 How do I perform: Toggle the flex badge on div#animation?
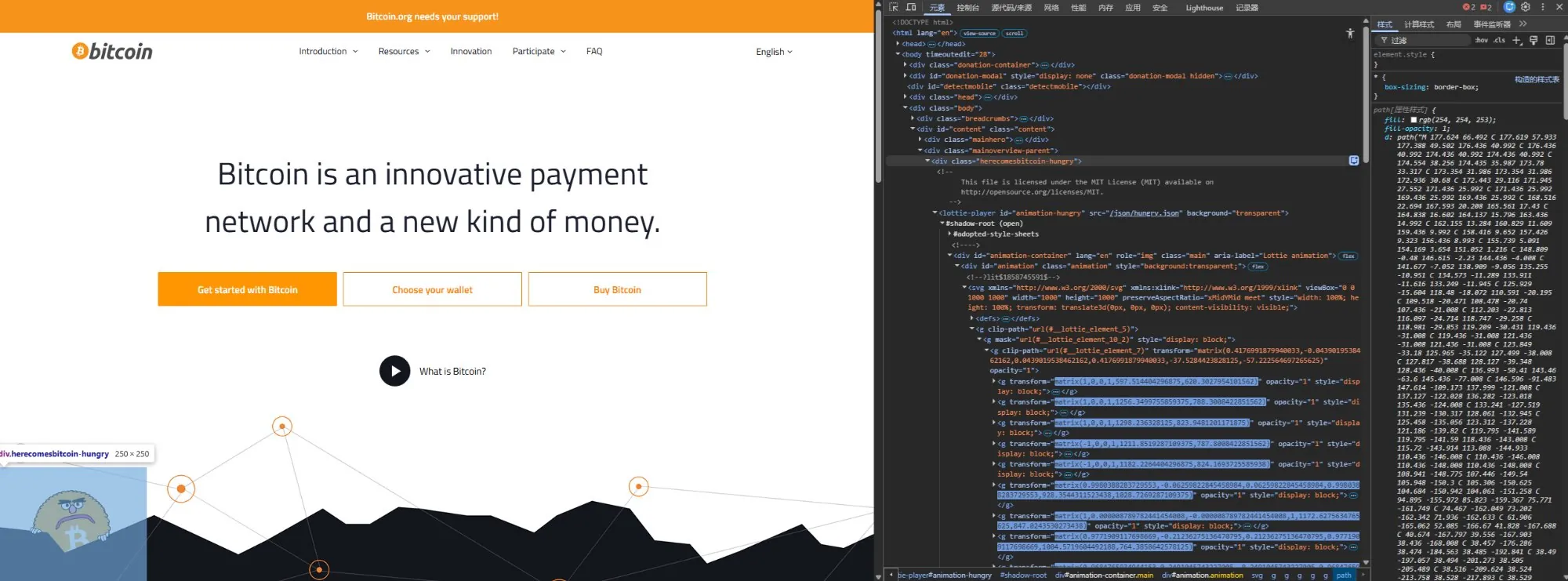tap(1258, 267)
